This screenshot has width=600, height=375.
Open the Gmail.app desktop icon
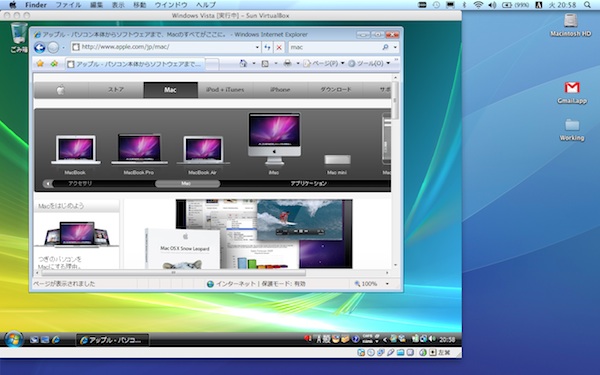tap(572, 93)
